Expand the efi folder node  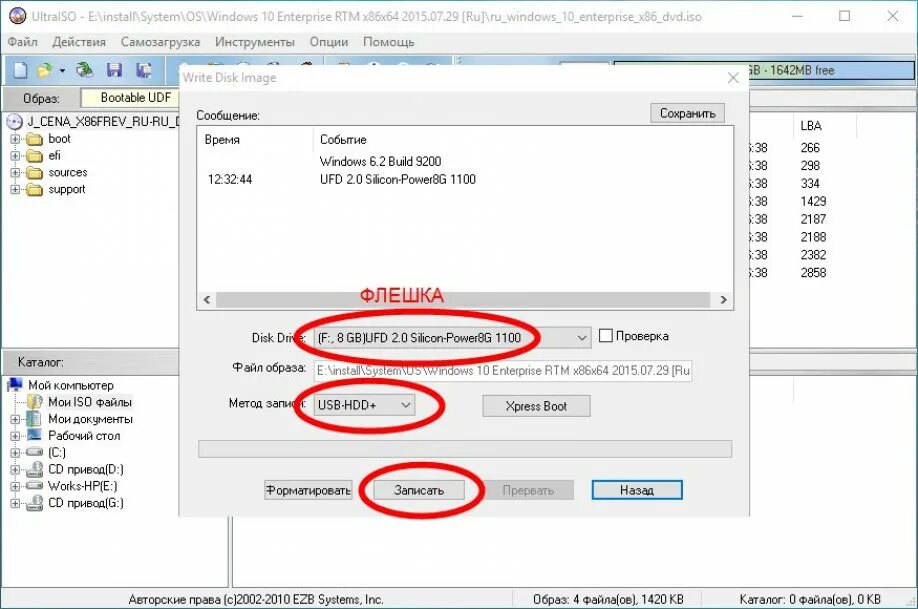(x=15, y=156)
